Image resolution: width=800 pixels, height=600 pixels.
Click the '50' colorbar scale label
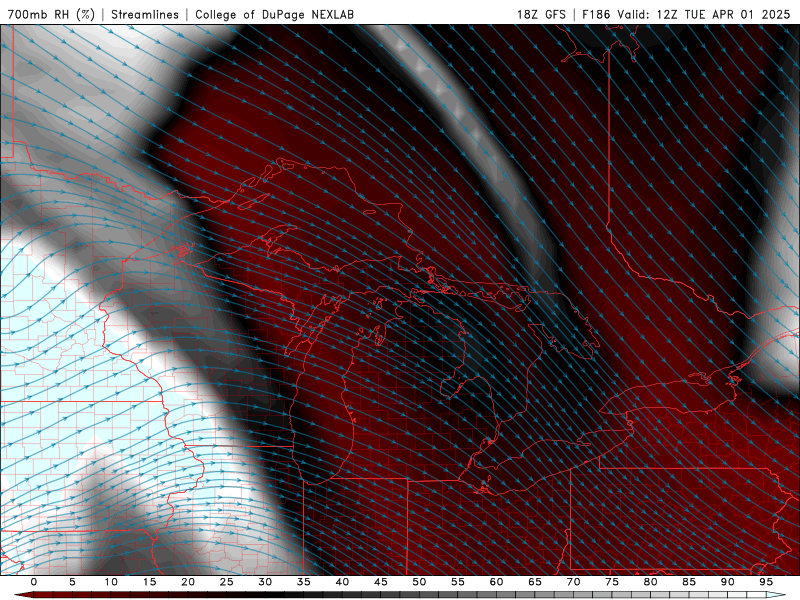click(x=419, y=582)
